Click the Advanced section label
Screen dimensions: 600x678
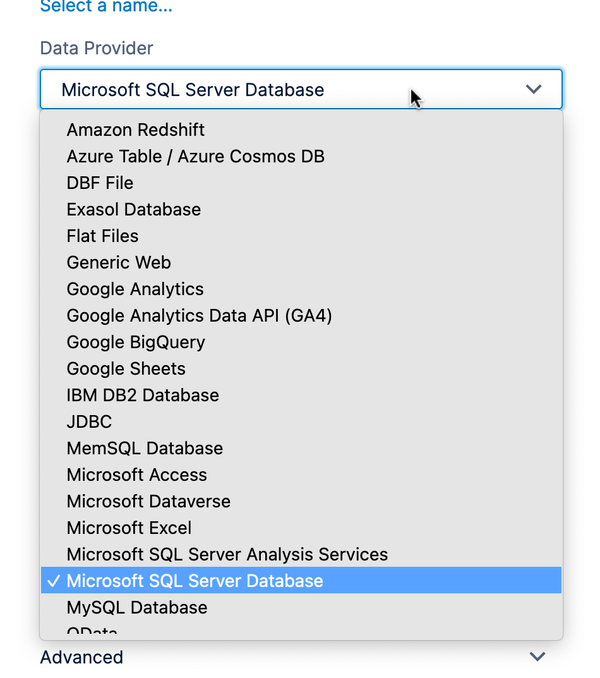[x=82, y=657]
